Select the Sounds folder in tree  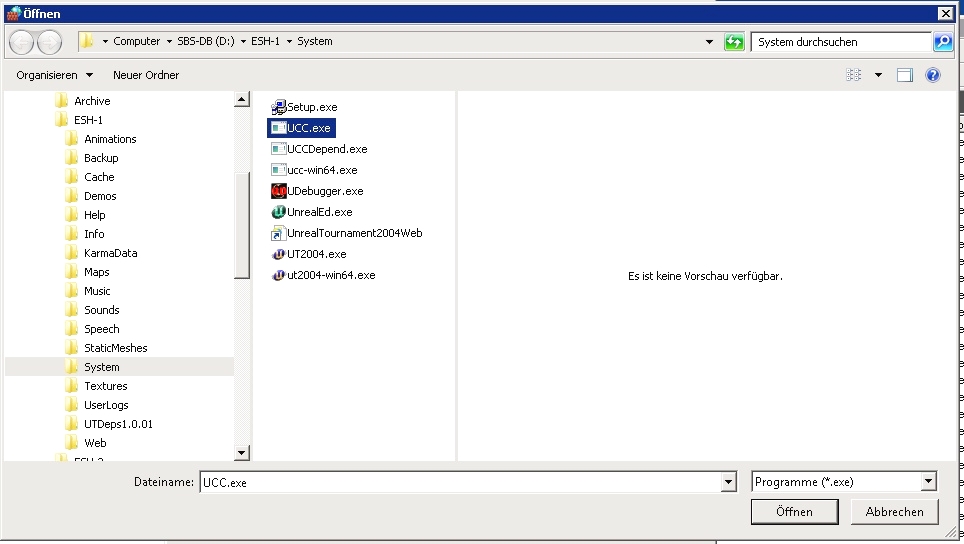pyautogui.click(x=101, y=310)
